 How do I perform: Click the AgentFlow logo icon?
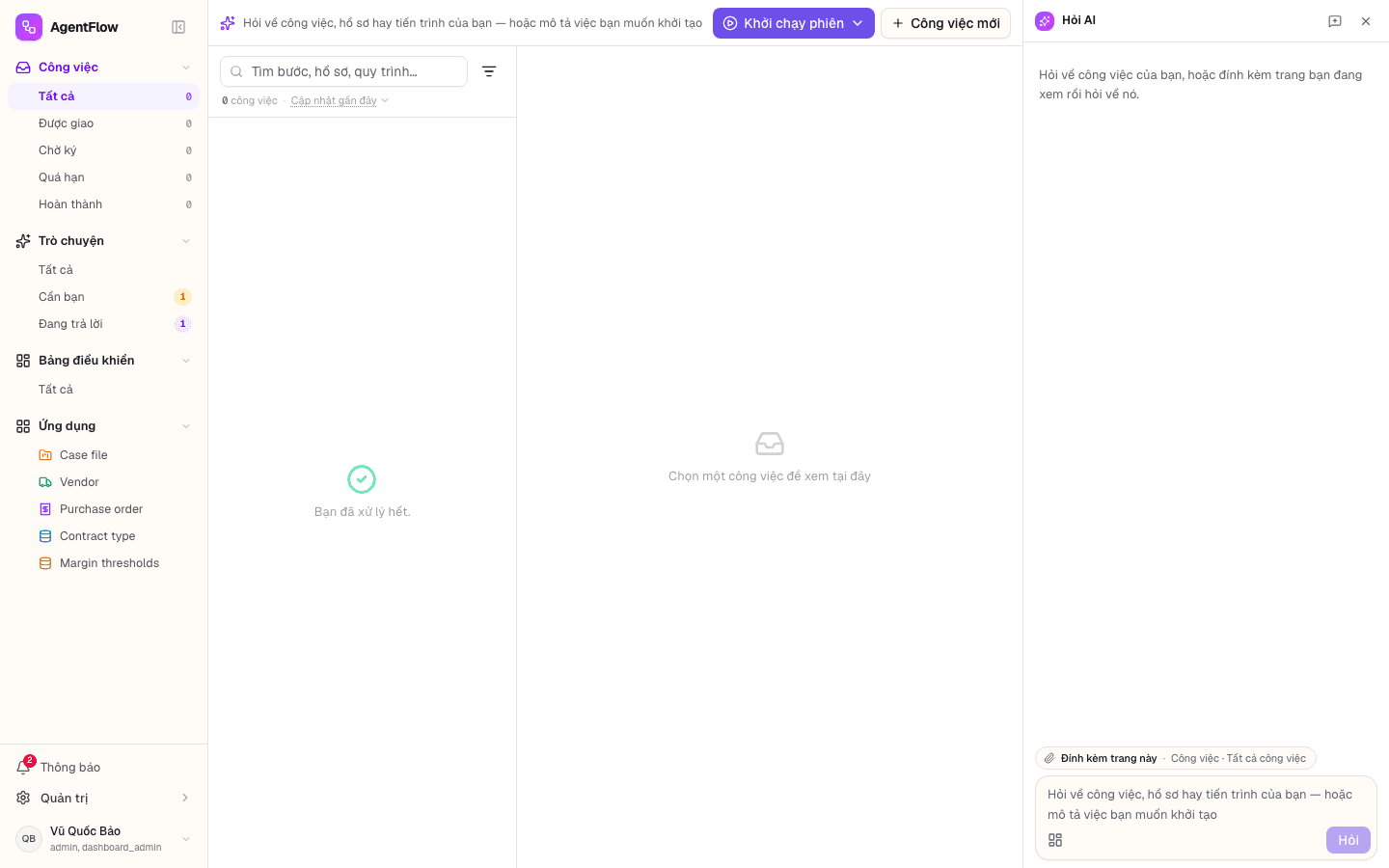click(x=29, y=27)
